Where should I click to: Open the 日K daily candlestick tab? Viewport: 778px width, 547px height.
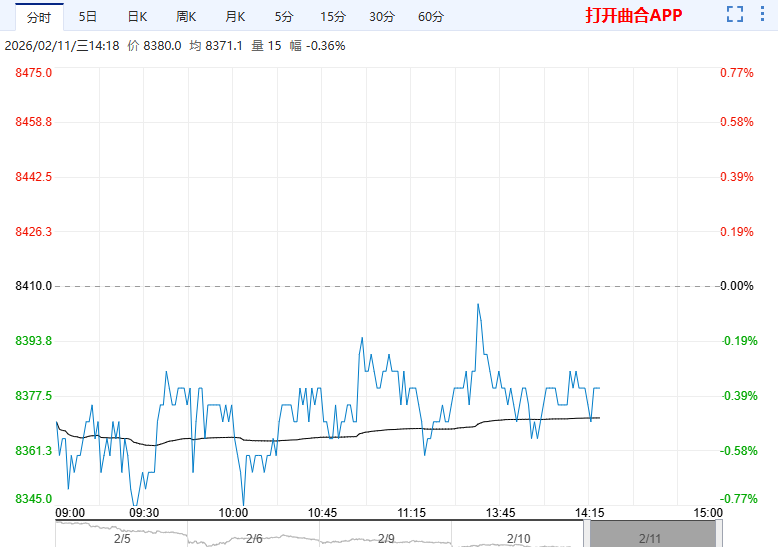[137, 17]
